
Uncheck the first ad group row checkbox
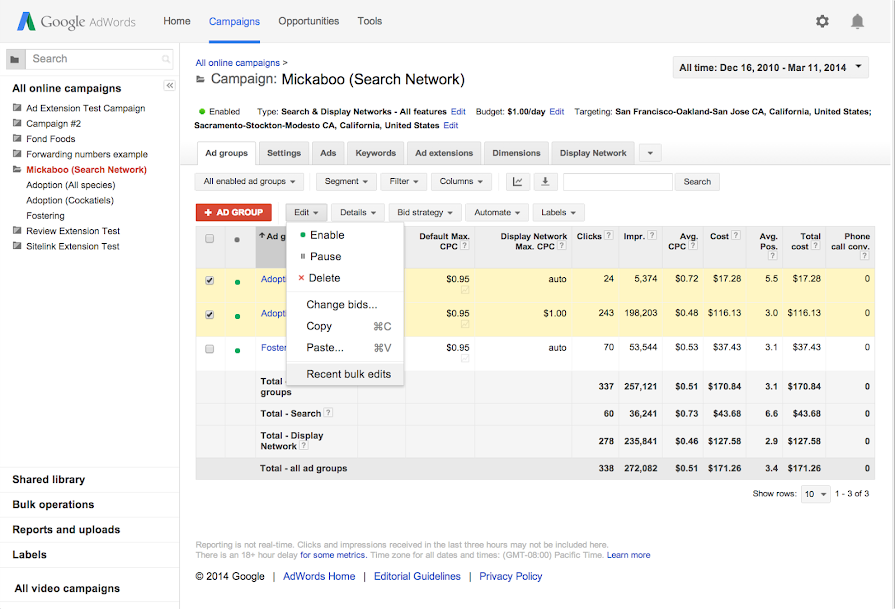(209, 280)
